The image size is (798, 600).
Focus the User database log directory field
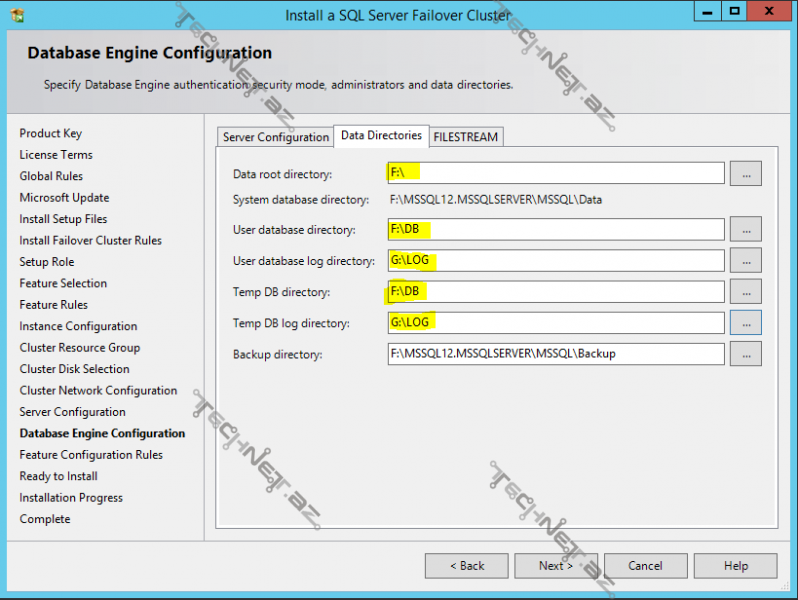[x=555, y=261]
